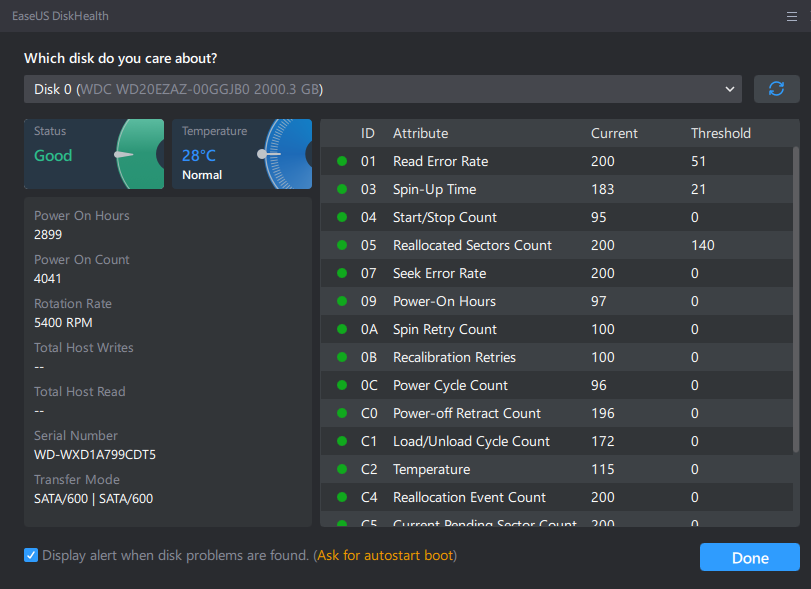Viewport: 811px width, 589px height.
Task: Click the green dot beside Power Cycle Count
Action: pos(342,384)
